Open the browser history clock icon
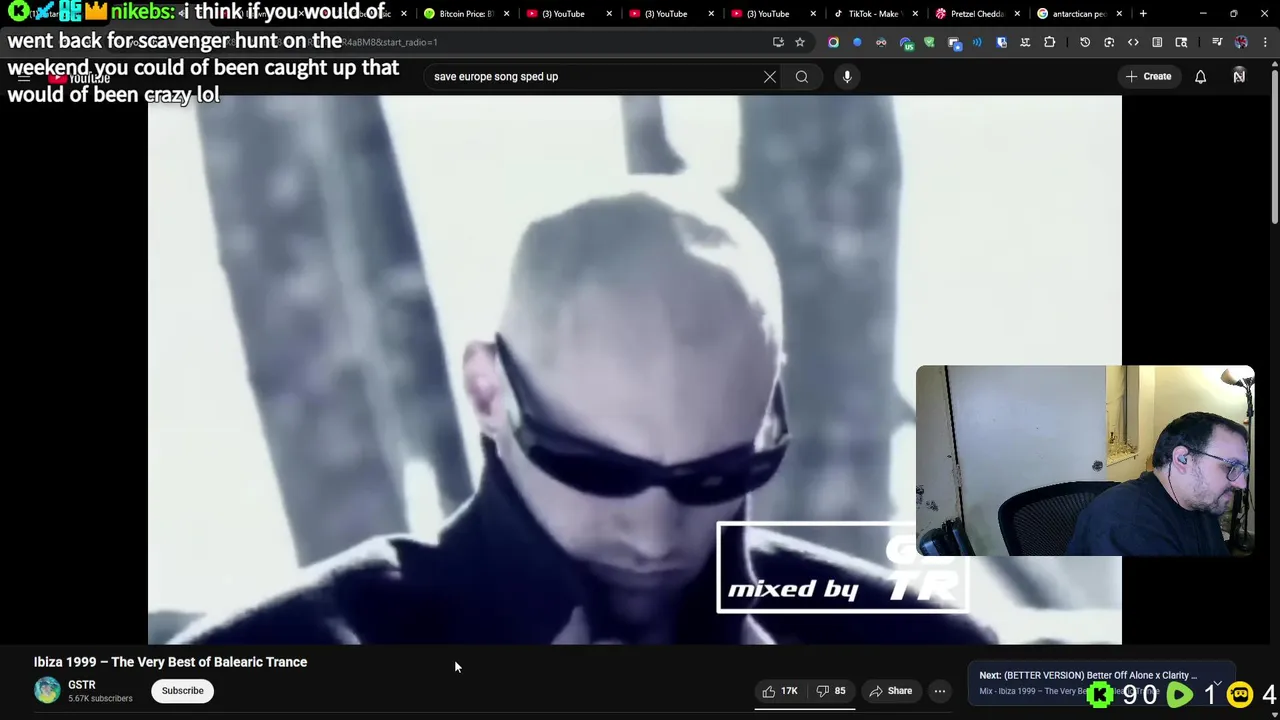This screenshot has width=1280, height=720. click(1085, 42)
